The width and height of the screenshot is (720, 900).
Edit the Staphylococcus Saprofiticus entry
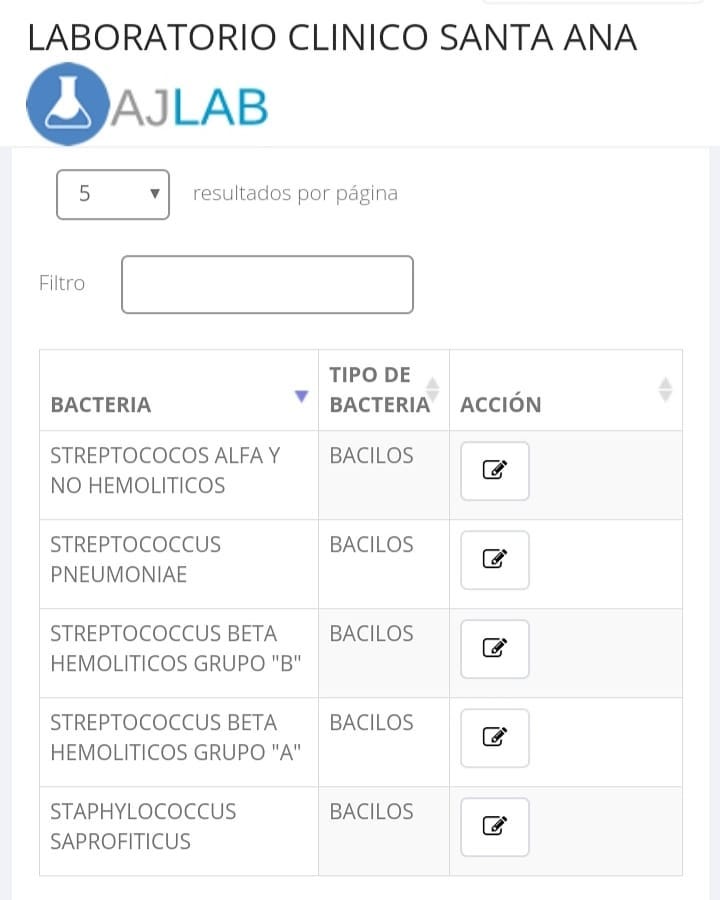(x=494, y=827)
